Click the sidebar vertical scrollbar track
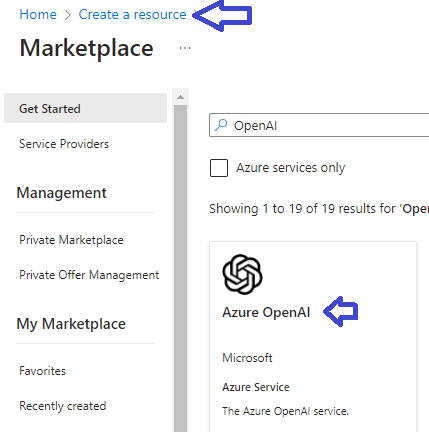429x432 pixels. click(x=180, y=268)
